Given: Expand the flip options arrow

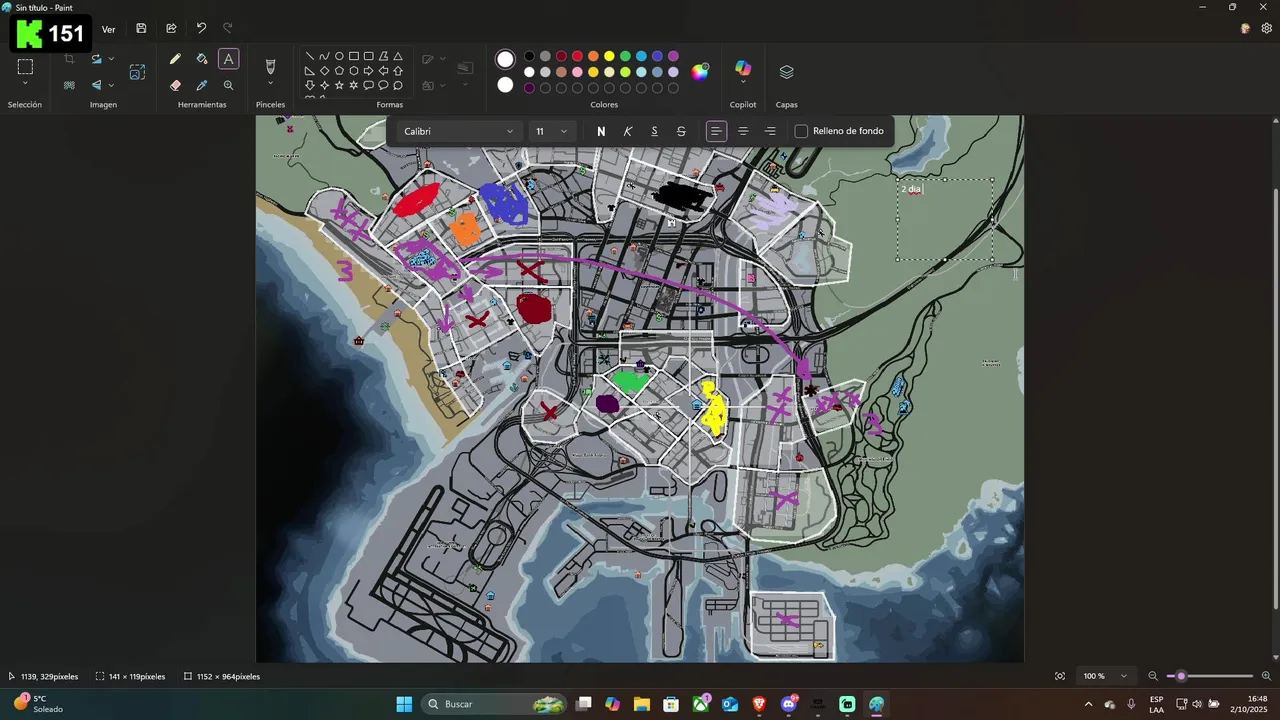Looking at the screenshot, I should pos(111,86).
